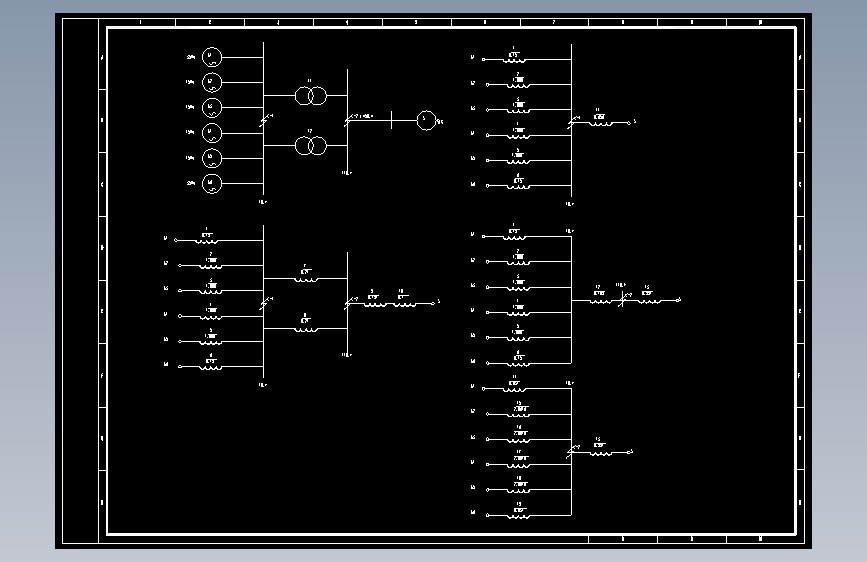
Task: Click the fault marker on the top-right network's bus
Action: [x=573, y=122]
